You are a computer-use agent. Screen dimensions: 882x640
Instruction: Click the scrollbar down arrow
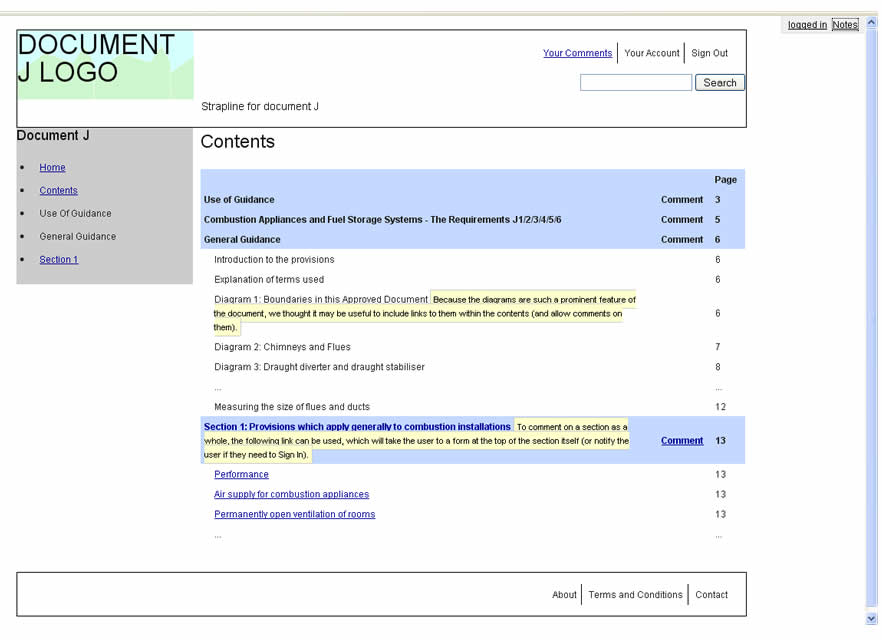point(871,619)
